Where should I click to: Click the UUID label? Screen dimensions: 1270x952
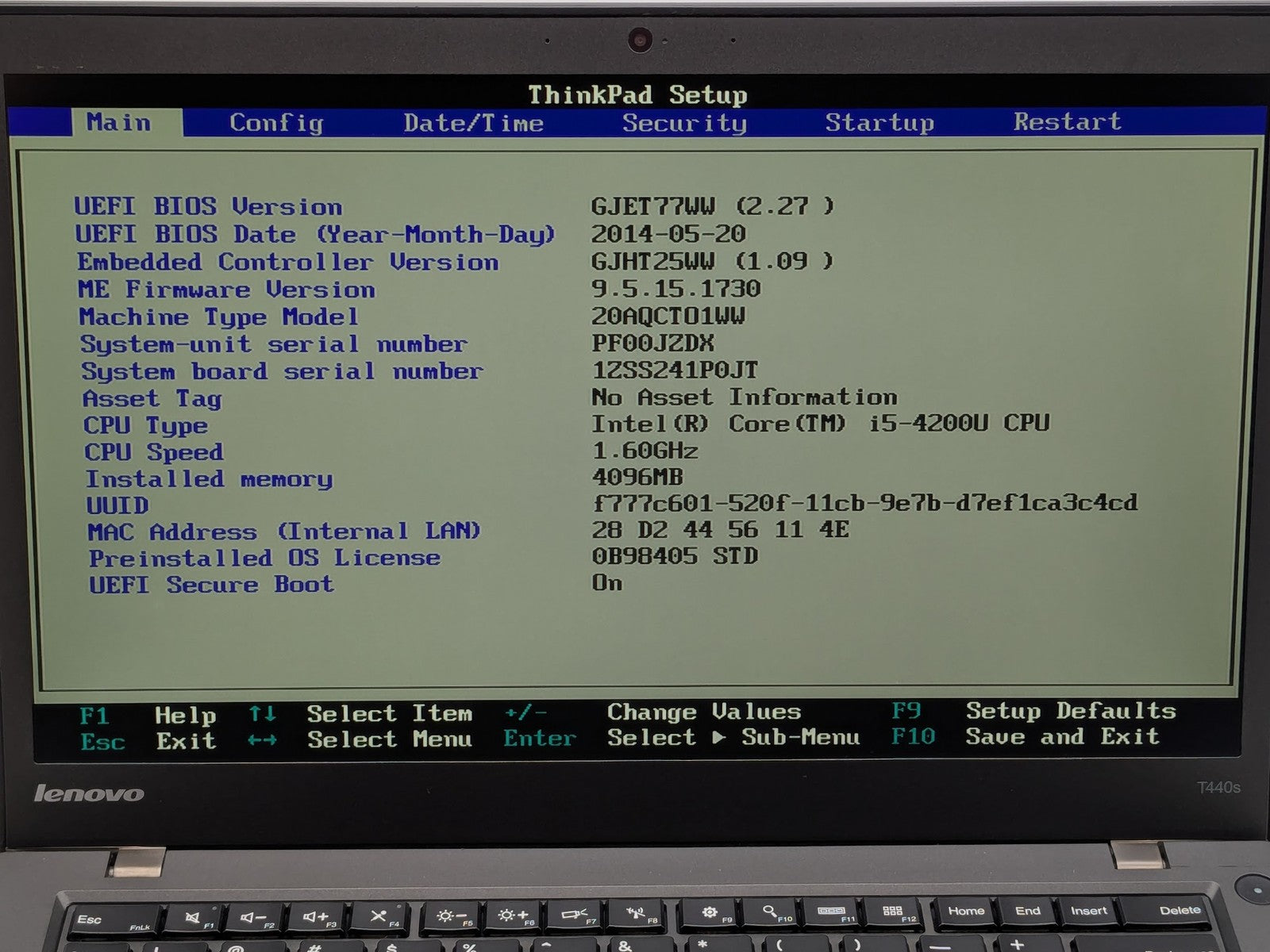pos(117,505)
